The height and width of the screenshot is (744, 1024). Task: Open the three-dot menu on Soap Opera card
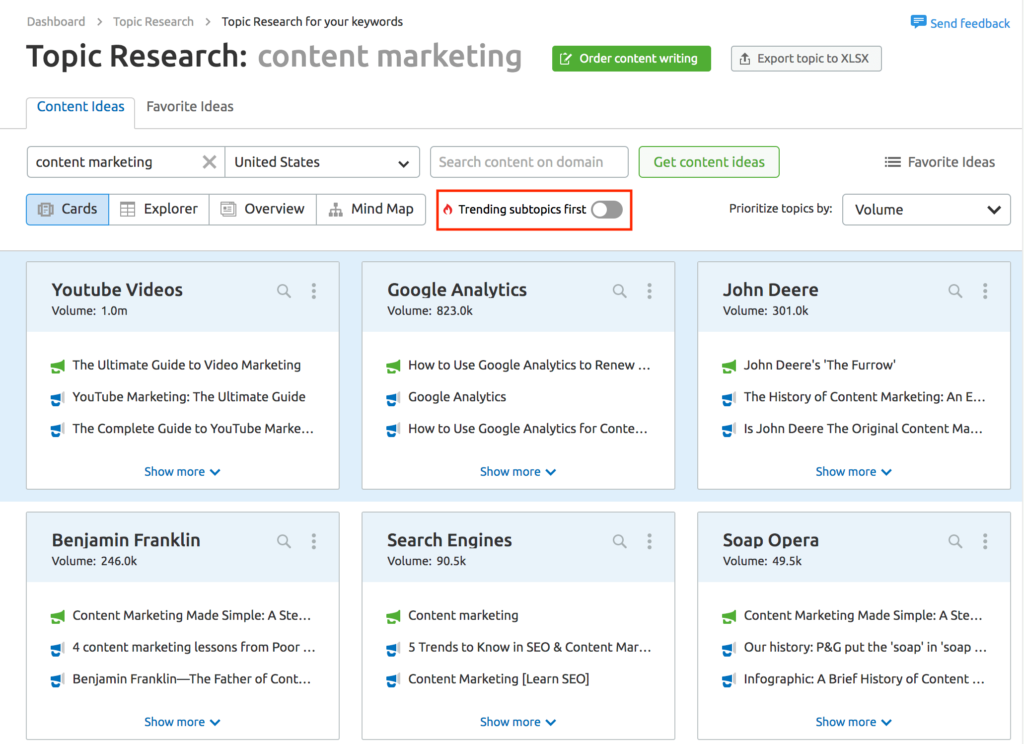(x=985, y=542)
